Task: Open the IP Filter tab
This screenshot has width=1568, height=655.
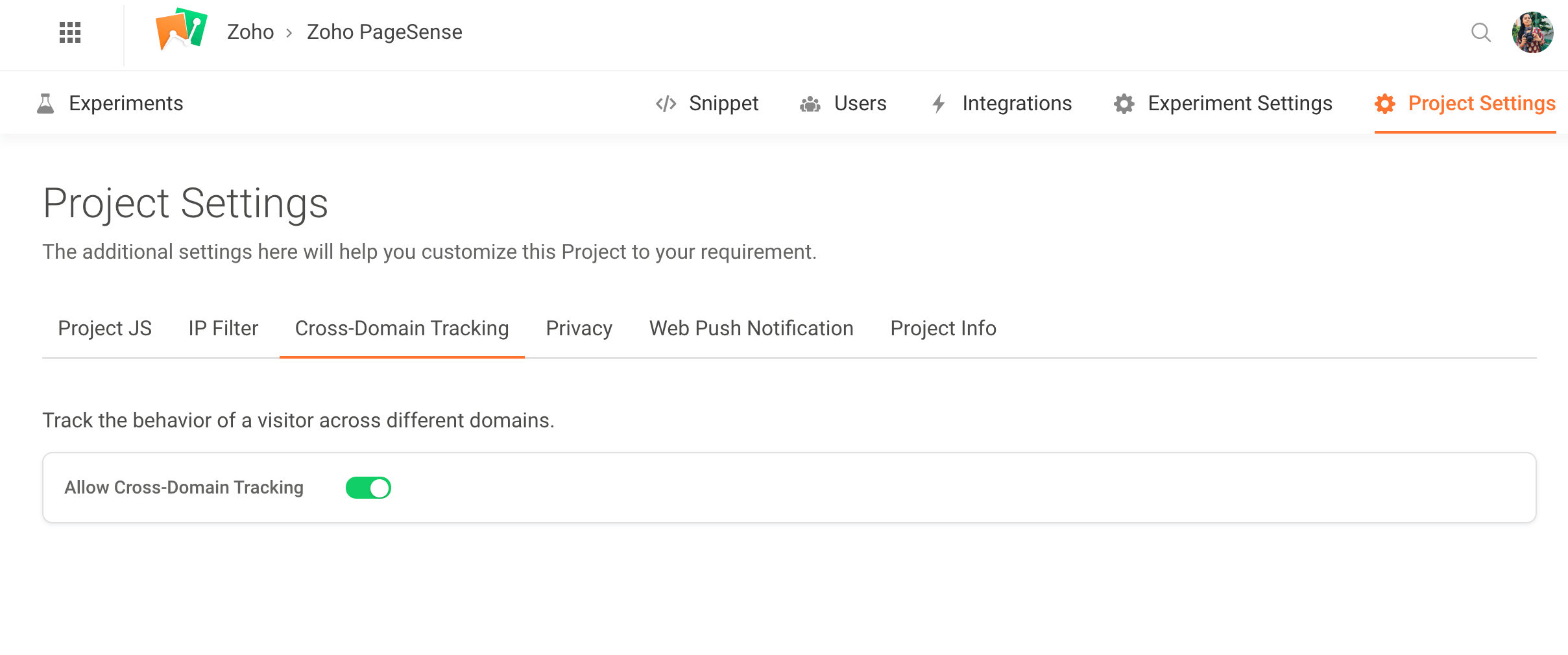Action: (x=223, y=328)
